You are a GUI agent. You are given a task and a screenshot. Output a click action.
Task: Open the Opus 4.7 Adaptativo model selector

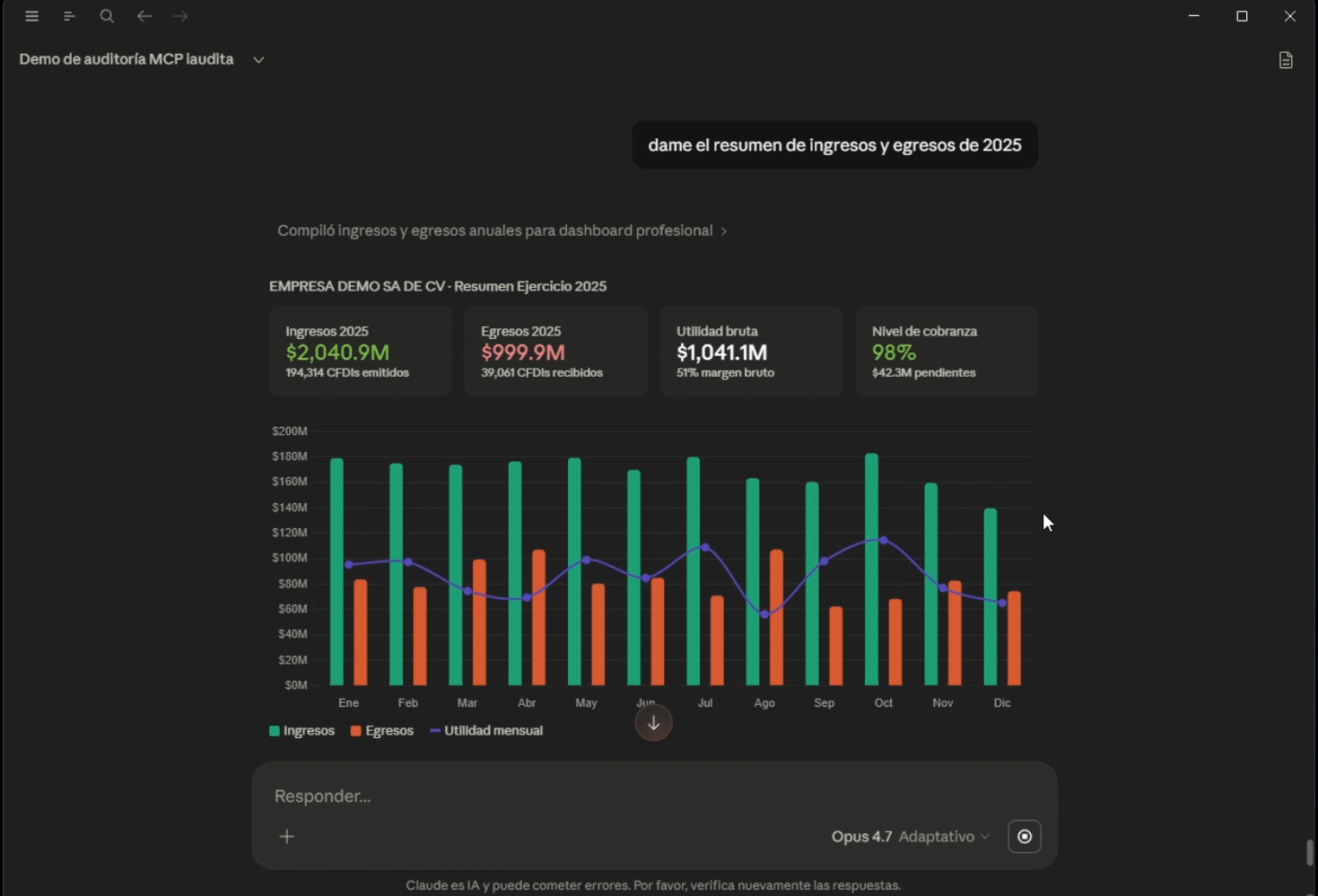tap(910, 836)
